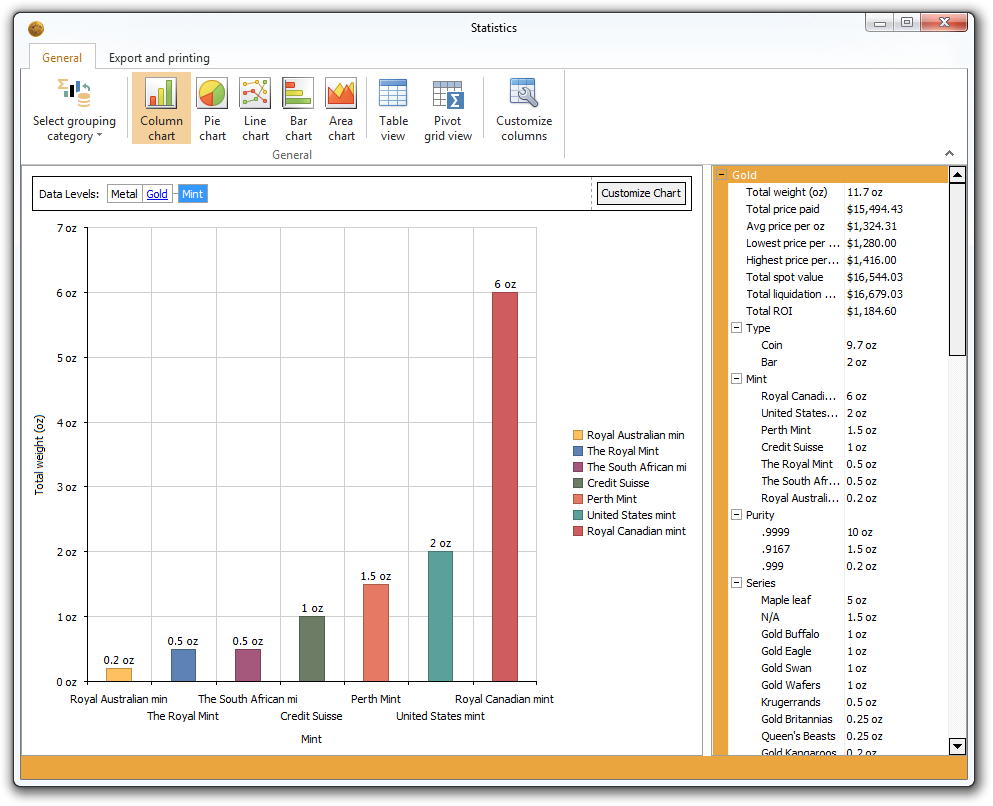Collapse the Gold group header
The width and height of the screenshot is (993, 806).
click(721, 175)
